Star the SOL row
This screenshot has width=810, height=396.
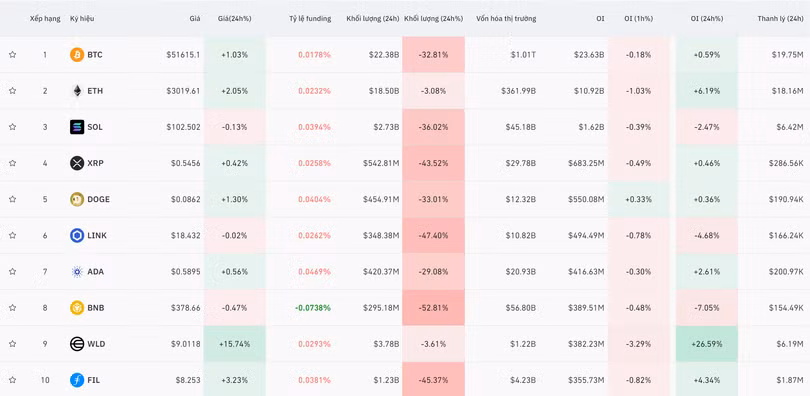12,126
